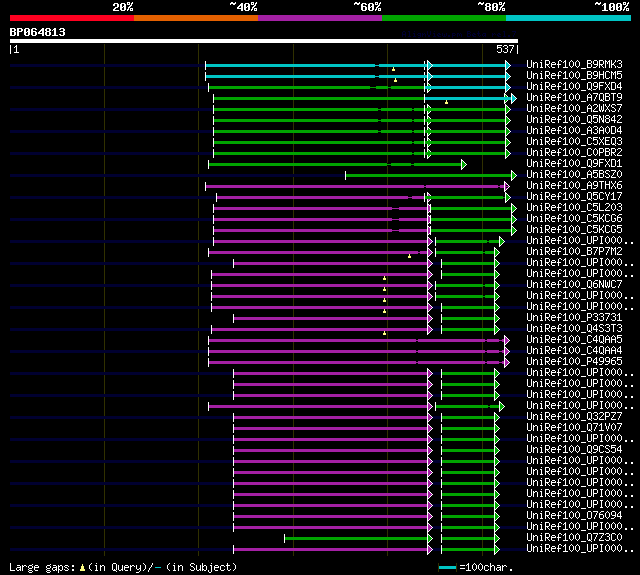Select the UniRef100_A3A0D4 label
Image resolution: width=640 pixels, height=575 pixels.
pos(574,131)
